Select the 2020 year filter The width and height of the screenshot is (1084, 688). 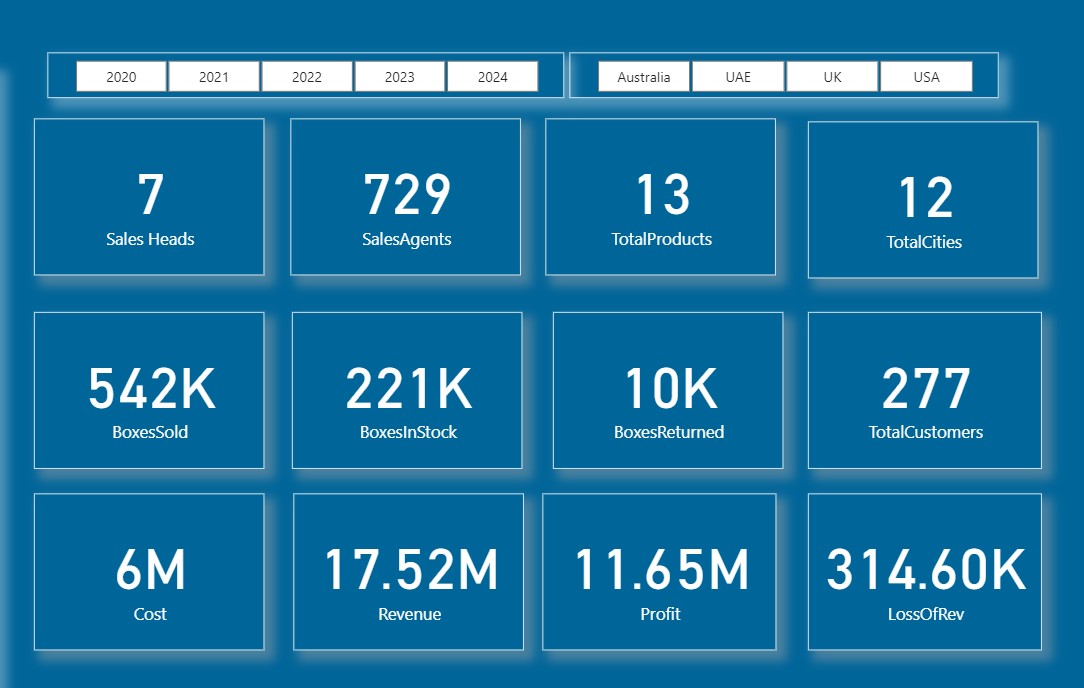(x=120, y=75)
